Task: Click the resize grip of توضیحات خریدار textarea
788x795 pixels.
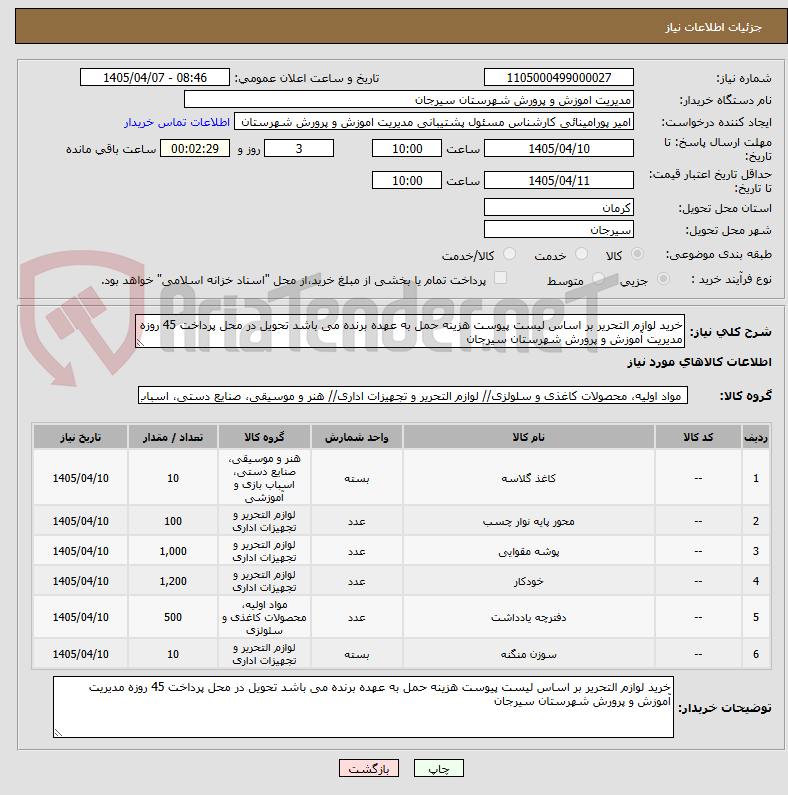Action: pyautogui.click(x=58, y=733)
